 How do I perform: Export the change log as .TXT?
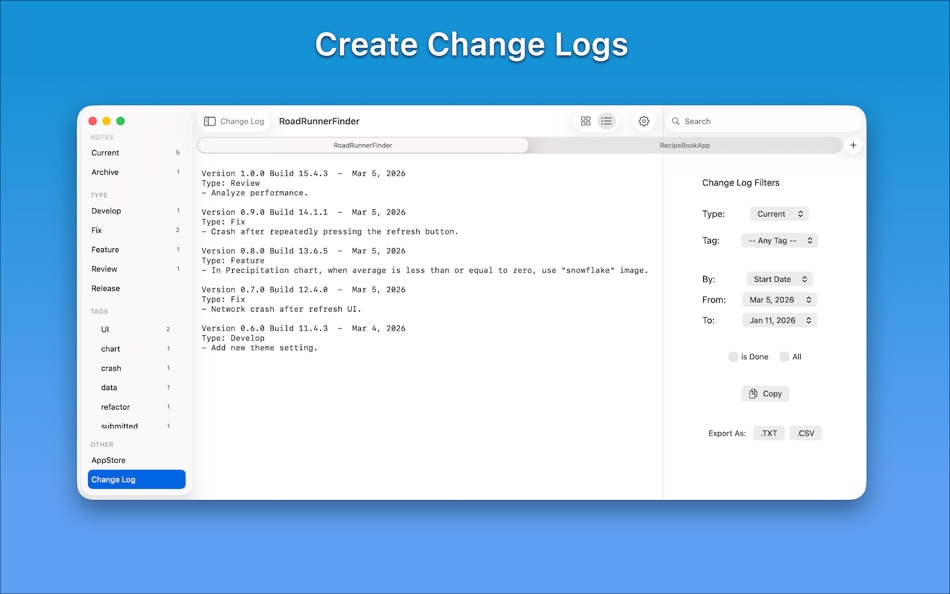click(768, 433)
